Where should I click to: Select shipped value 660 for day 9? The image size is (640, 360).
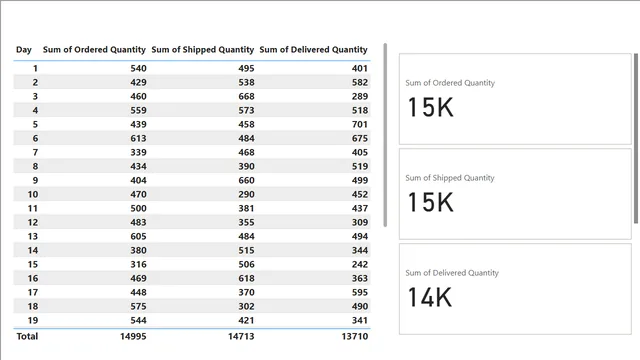pyautogui.click(x=246, y=180)
